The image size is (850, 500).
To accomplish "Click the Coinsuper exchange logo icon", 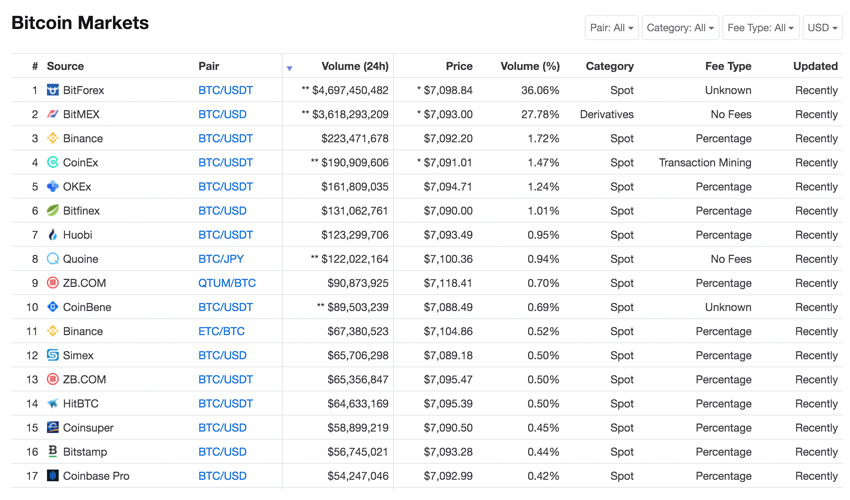I will (53, 427).
